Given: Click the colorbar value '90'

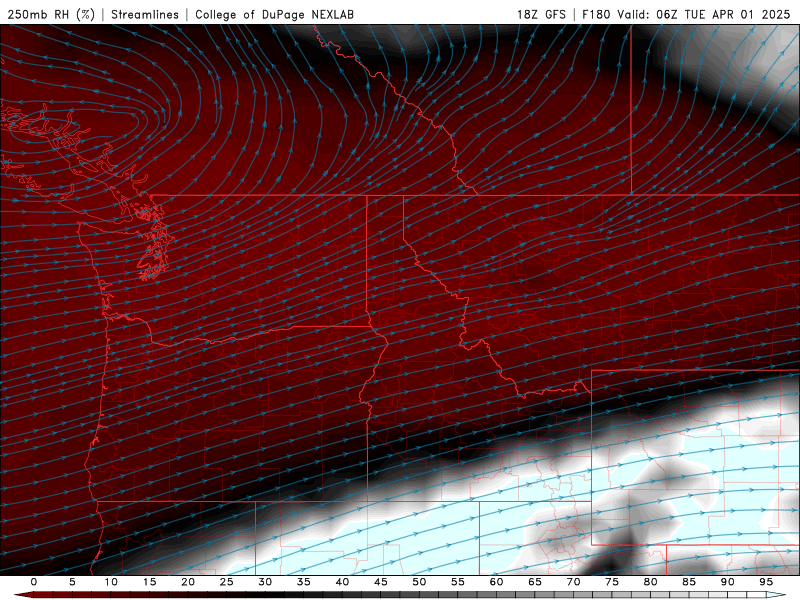Looking at the screenshot, I should (727, 582).
